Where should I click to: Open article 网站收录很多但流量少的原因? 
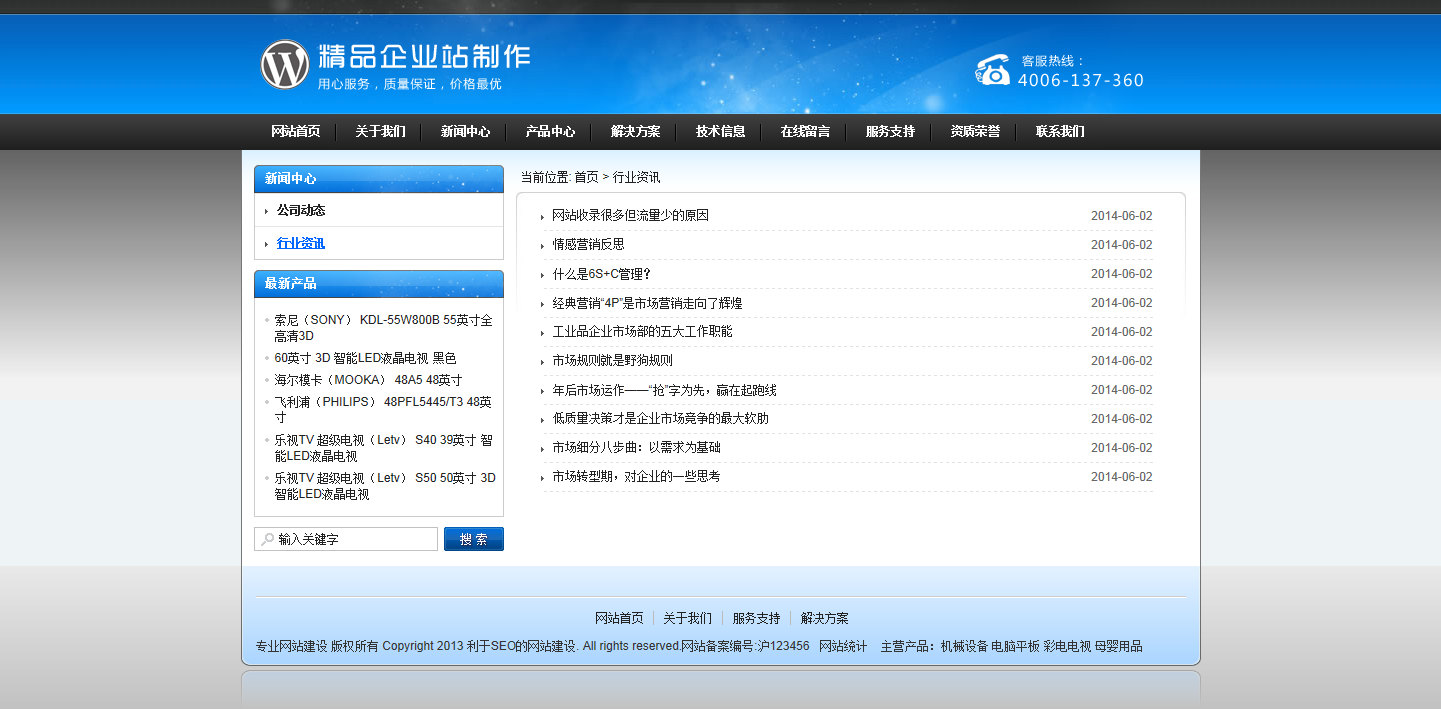630,216
